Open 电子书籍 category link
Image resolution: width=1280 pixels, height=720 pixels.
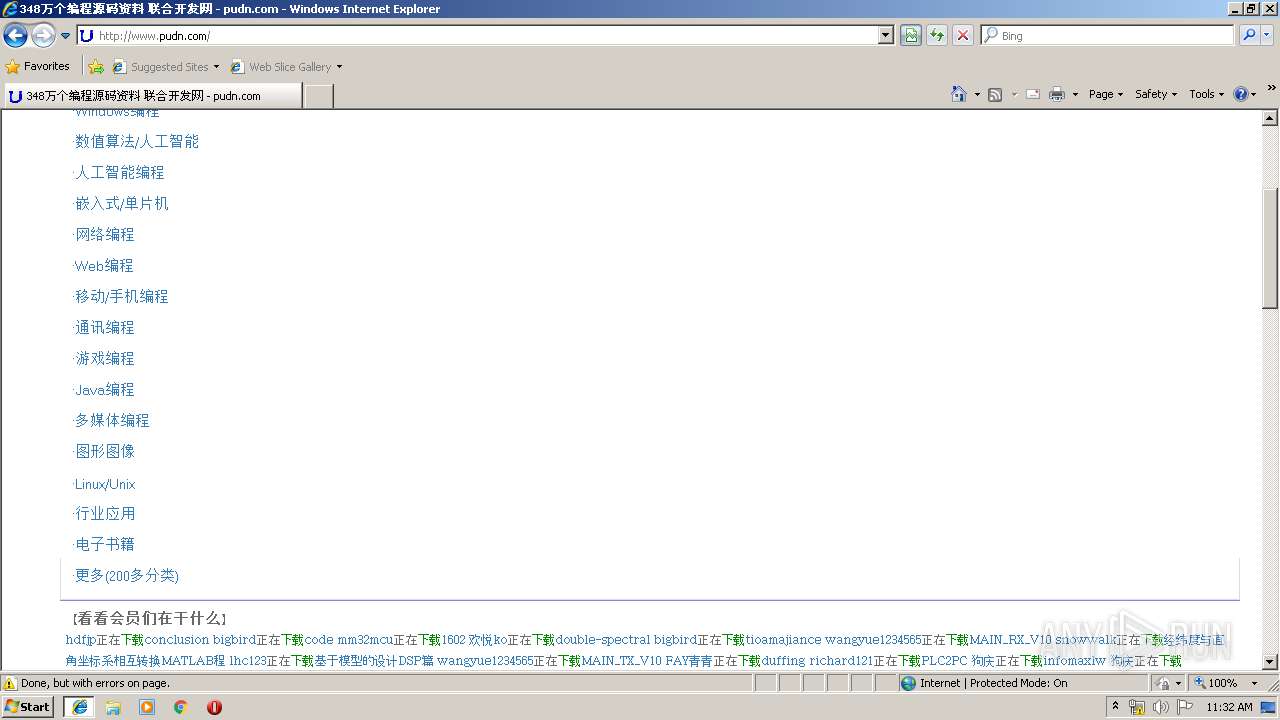tap(105, 545)
